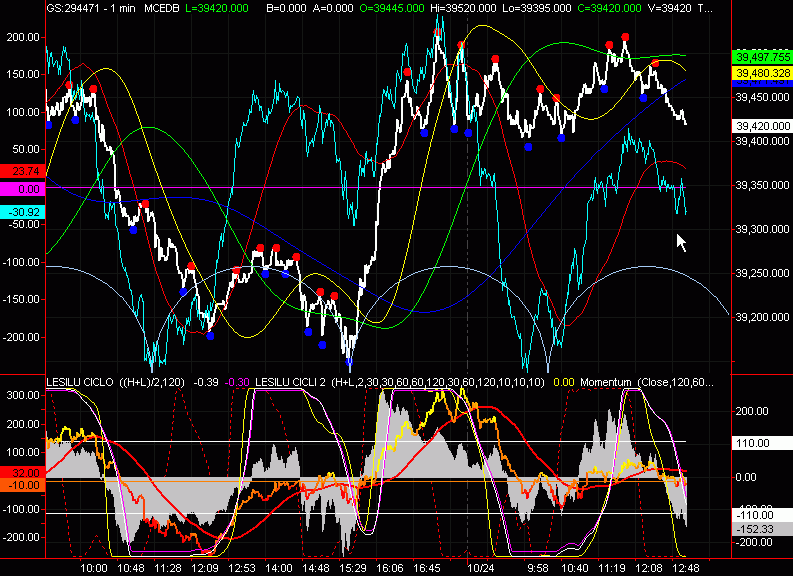The image size is (793, 576).
Task: Click the 11:19 time axis label
Action: 612,568
